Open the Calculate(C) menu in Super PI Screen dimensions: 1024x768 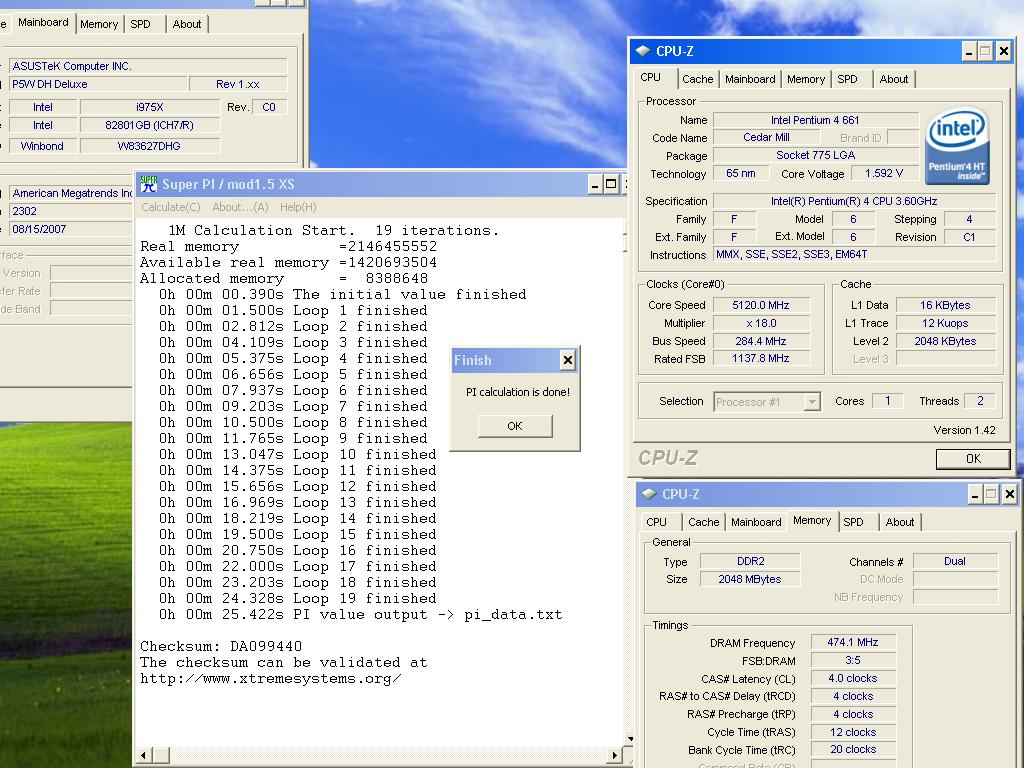pyautogui.click(x=170, y=207)
